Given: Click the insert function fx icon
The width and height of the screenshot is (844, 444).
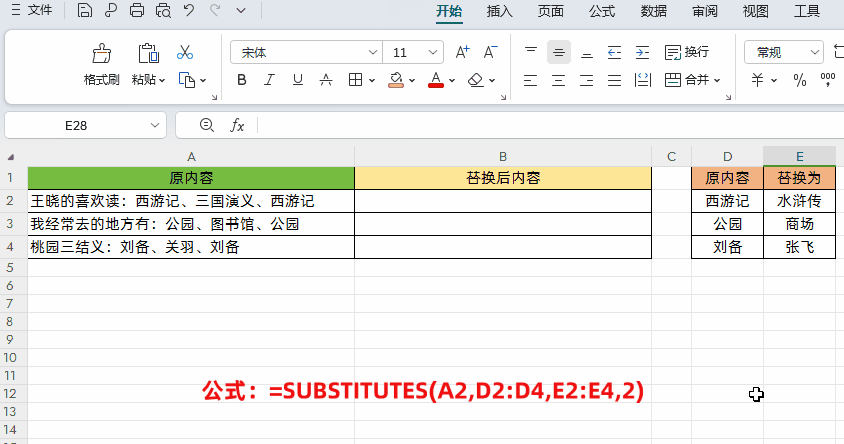Looking at the screenshot, I should pos(237,125).
